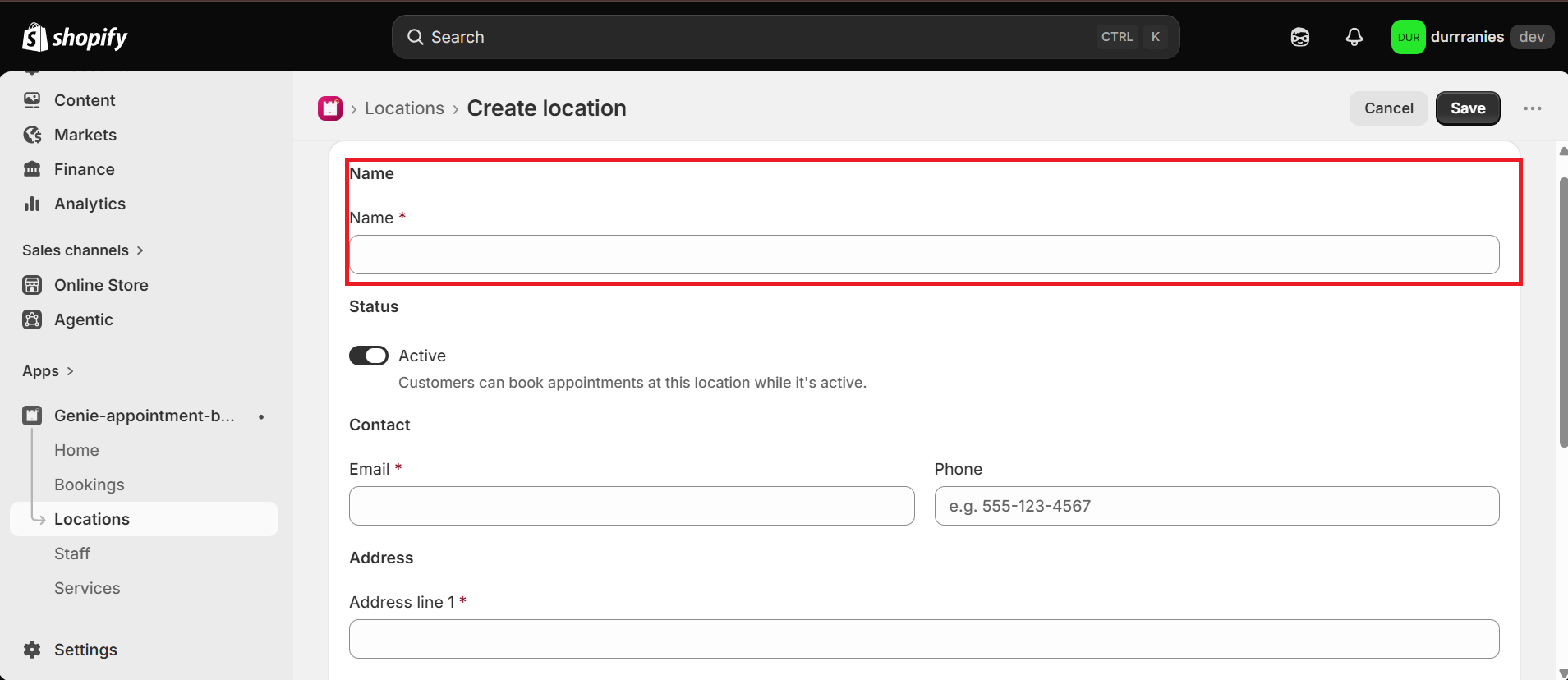The height and width of the screenshot is (680, 1568).
Task: Open the Sidekick assistant icon
Action: click(x=1300, y=37)
